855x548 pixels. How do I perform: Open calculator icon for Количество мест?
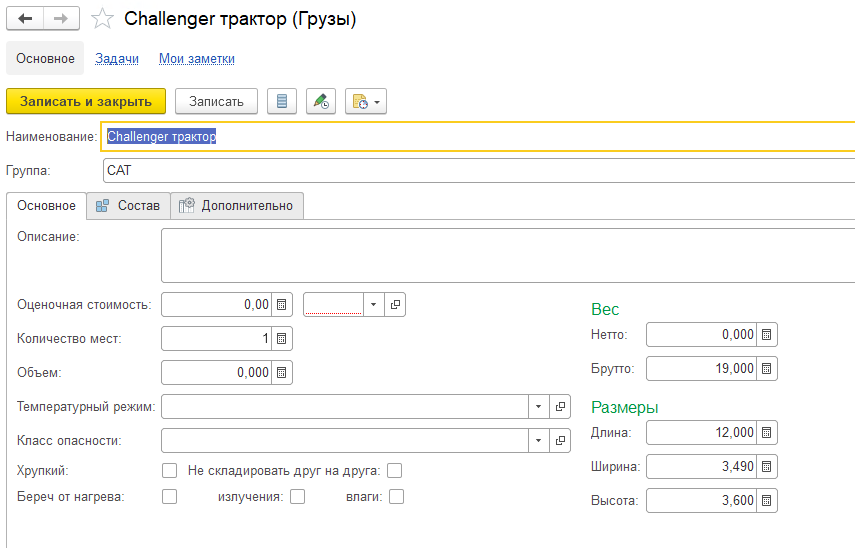coord(282,339)
